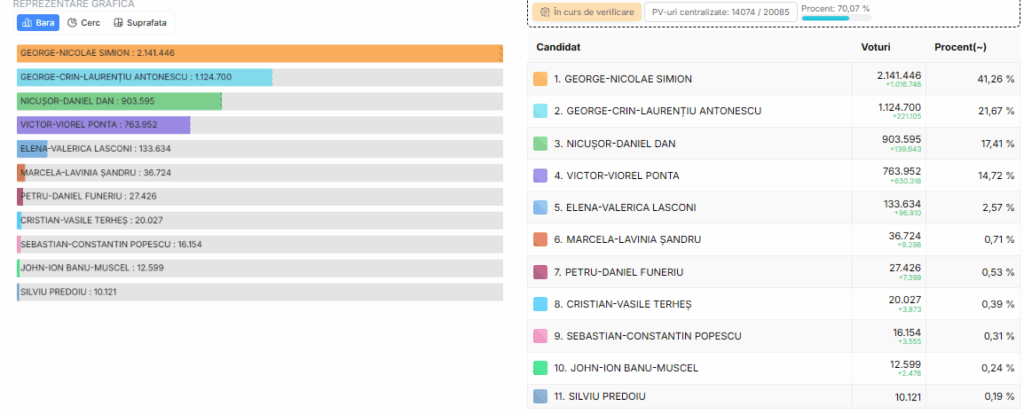Sort table by Voturi column header
The height and width of the screenshot is (414, 1024).
pyautogui.click(x=875, y=47)
